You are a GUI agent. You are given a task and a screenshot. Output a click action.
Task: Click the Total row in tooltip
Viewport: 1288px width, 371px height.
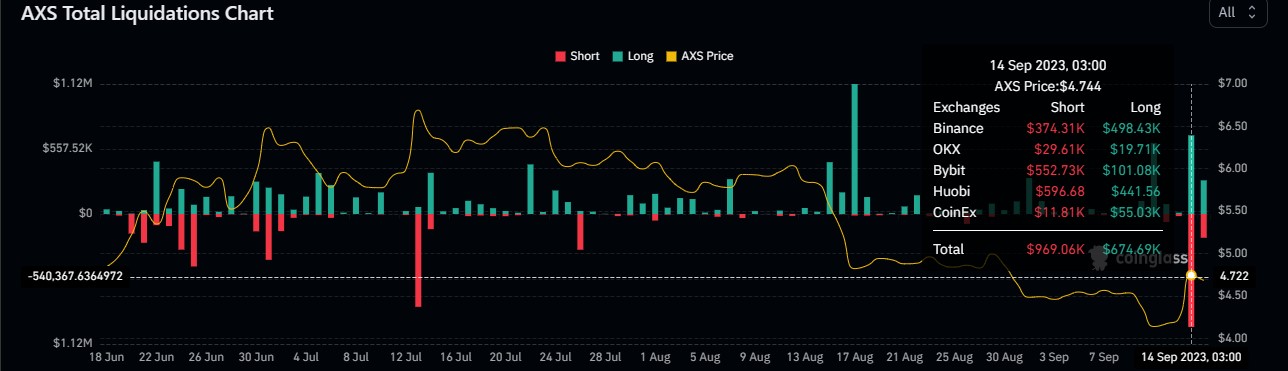coord(1047,248)
